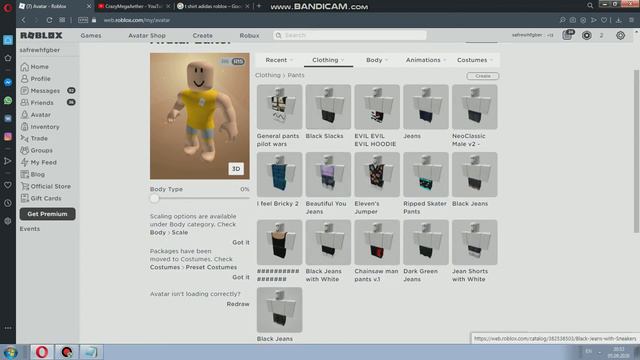Open VK in Opera sidebar
This screenshot has width=640, height=360.
(8, 118)
